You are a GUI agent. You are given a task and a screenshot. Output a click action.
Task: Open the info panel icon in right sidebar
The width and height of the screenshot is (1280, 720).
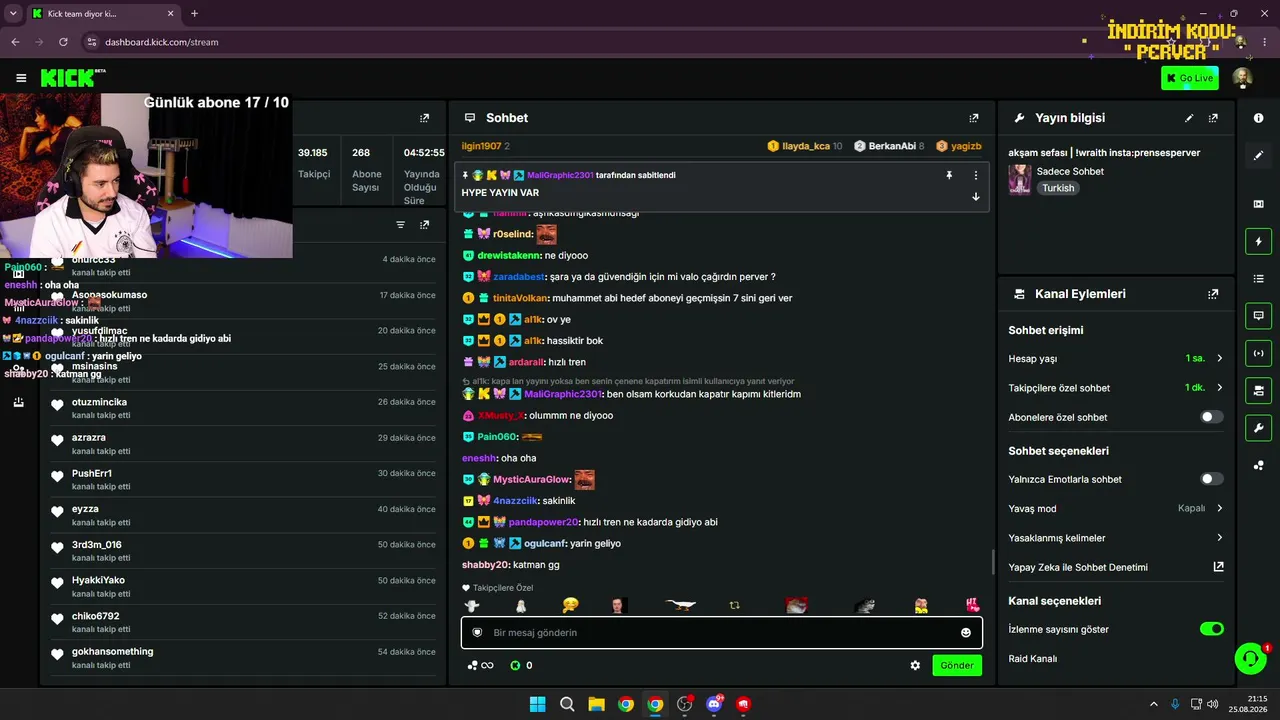pos(1258,118)
